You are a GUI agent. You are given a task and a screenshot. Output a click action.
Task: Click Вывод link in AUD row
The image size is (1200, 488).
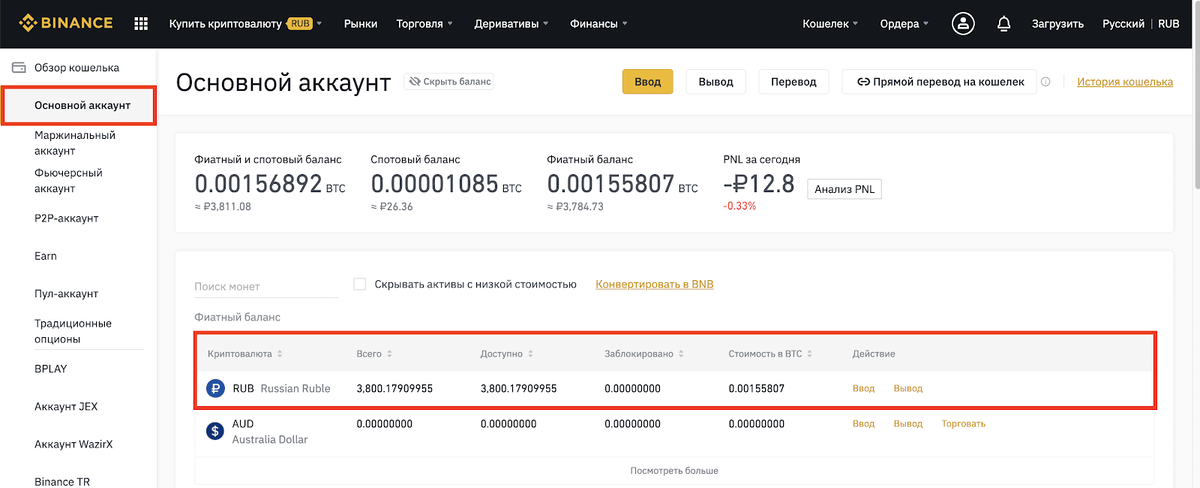[908, 424]
